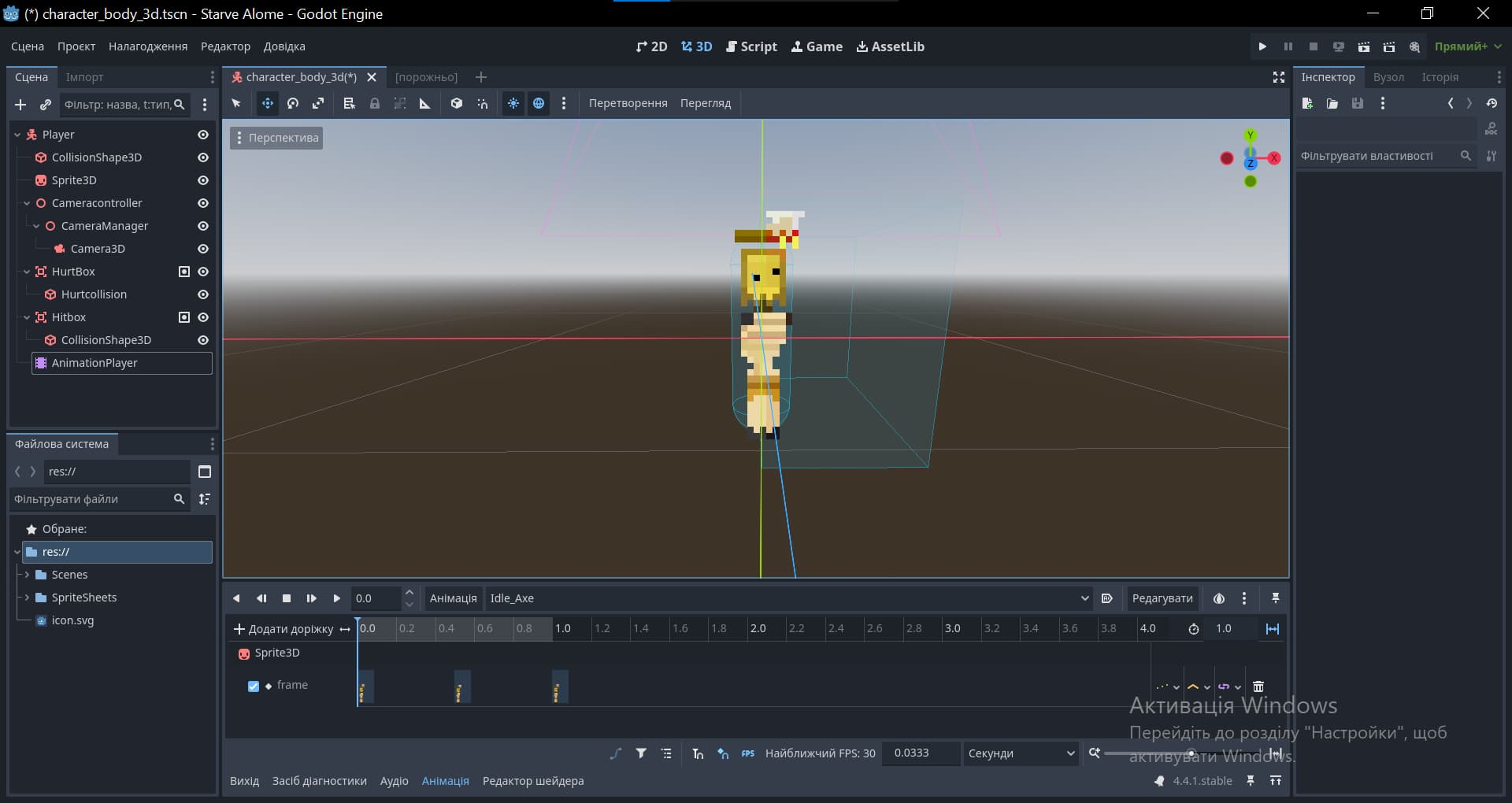The image size is (1512, 803).
Task: Open the time unit dropdown (Секунди)
Action: (x=1021, y=753)
